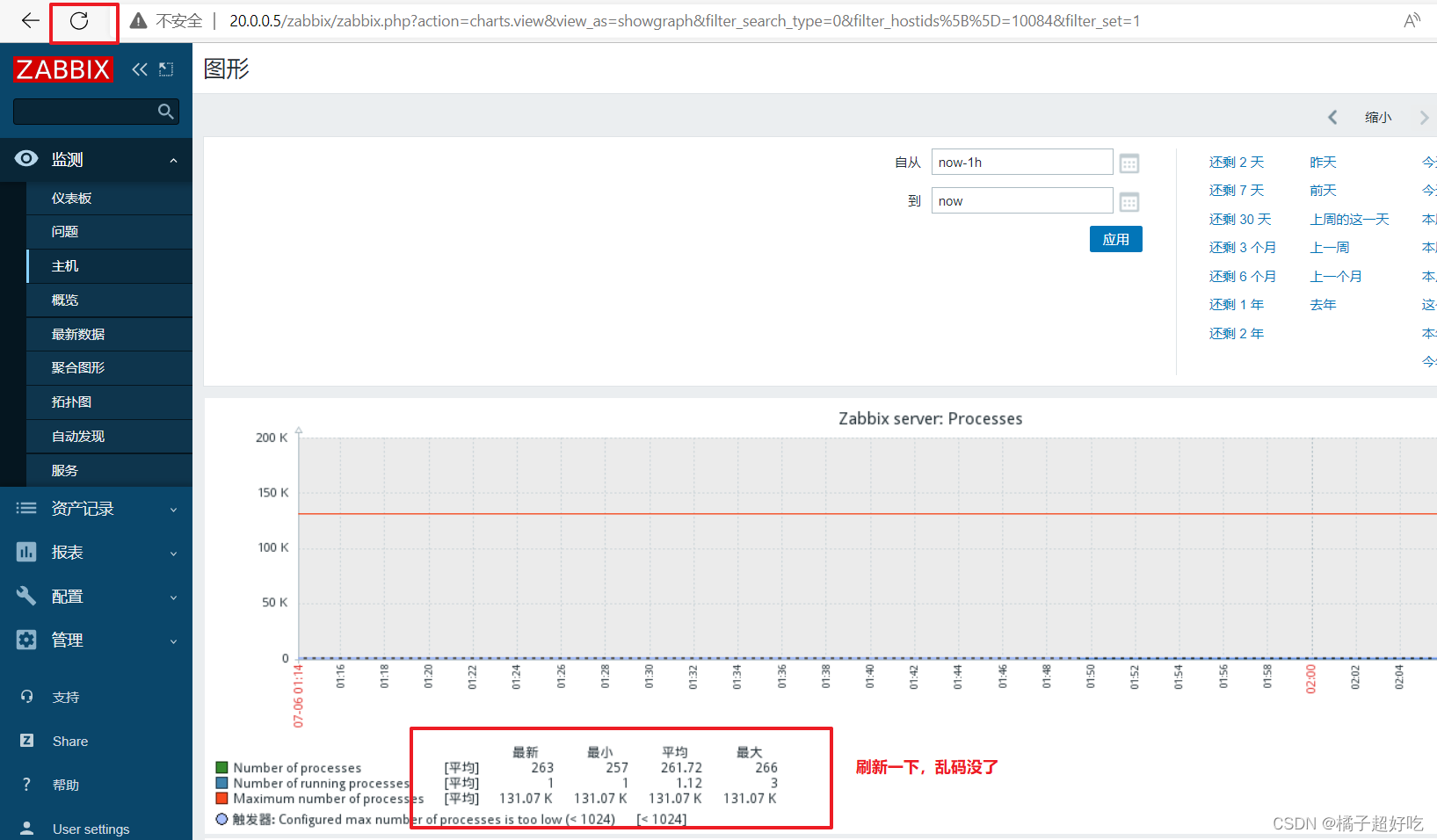Select 还剩 7 天 time range
This screenshot has width=1437, height=840.
[1237, 191]
